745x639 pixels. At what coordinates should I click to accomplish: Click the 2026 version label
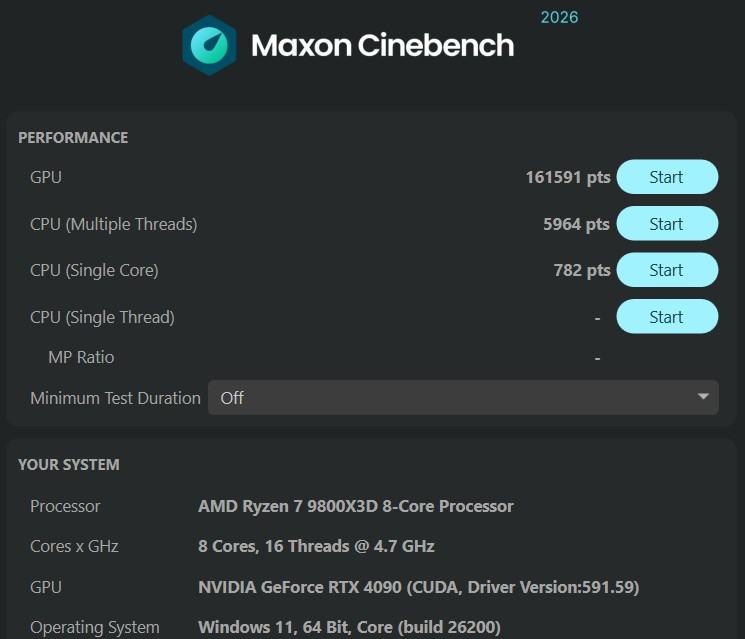559,17
